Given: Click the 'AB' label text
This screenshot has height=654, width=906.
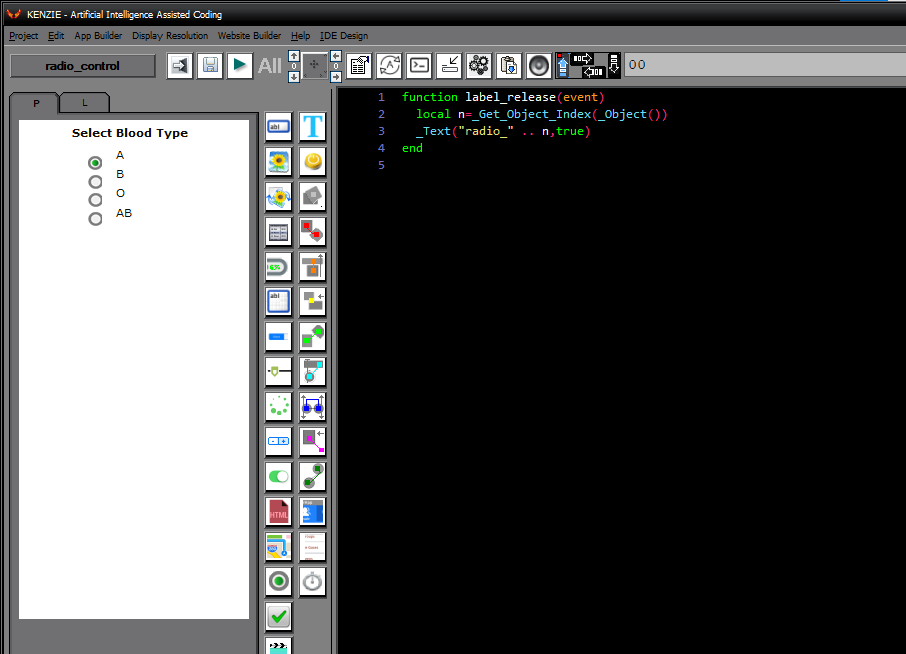Looking at the screenshot, I should click(124, 213).
